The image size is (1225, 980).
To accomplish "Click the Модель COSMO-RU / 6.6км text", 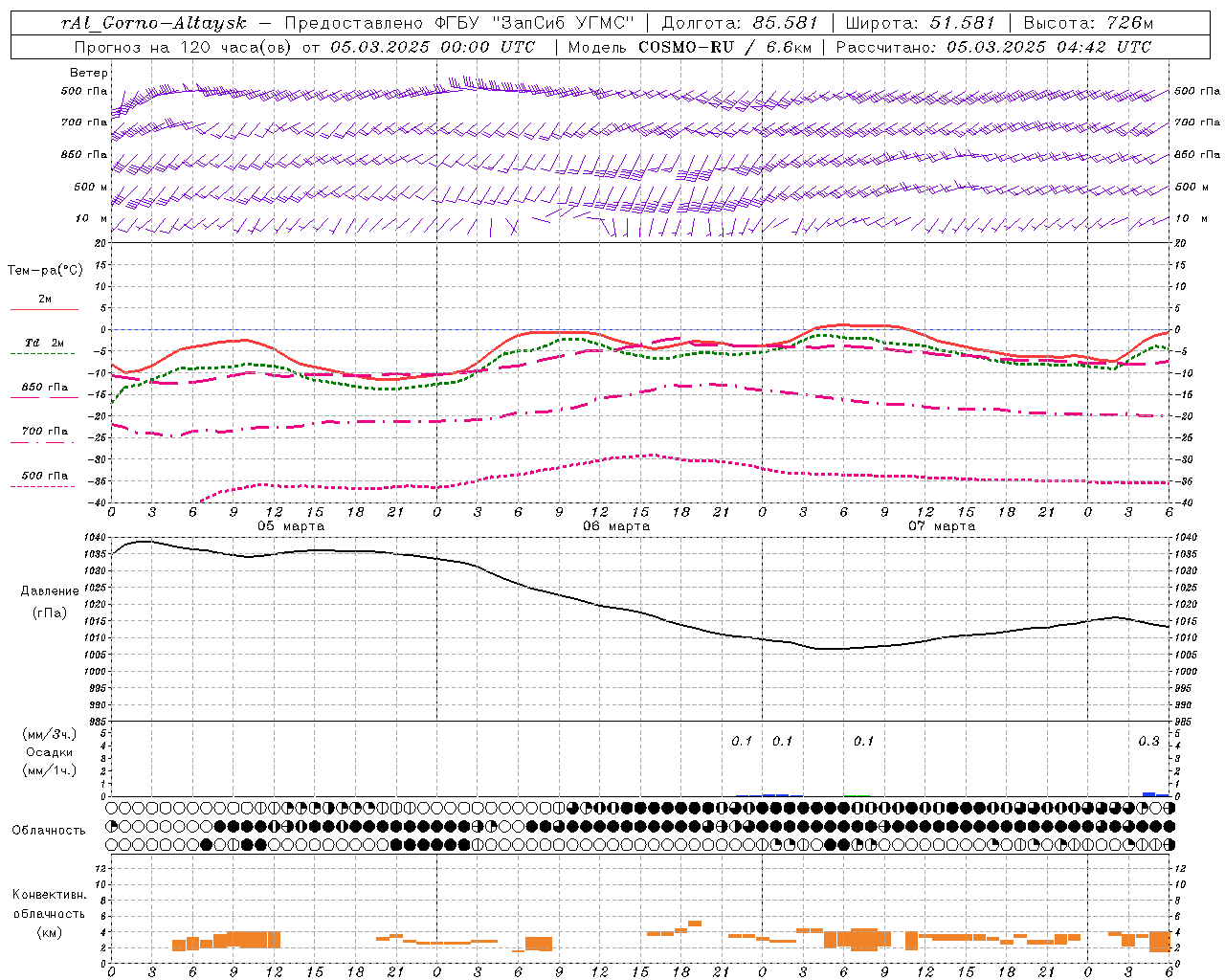I will (691, 47).
